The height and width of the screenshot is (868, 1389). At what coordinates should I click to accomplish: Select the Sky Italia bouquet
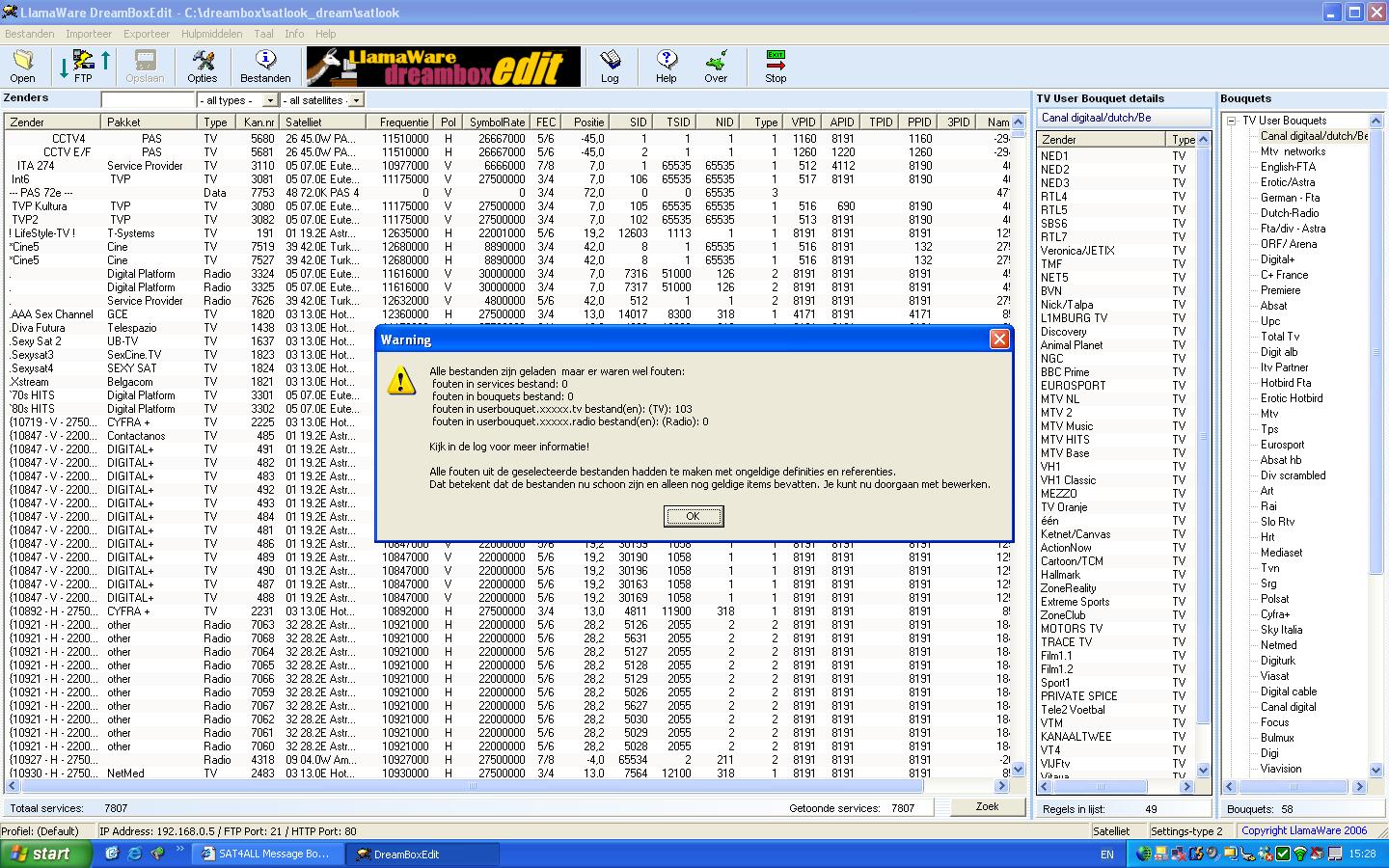tap(1281, 630)
